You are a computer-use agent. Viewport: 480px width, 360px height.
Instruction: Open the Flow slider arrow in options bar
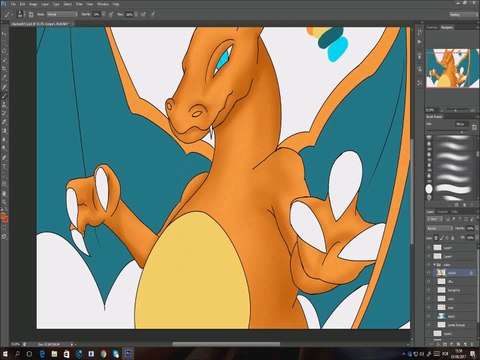pos(135,14)
